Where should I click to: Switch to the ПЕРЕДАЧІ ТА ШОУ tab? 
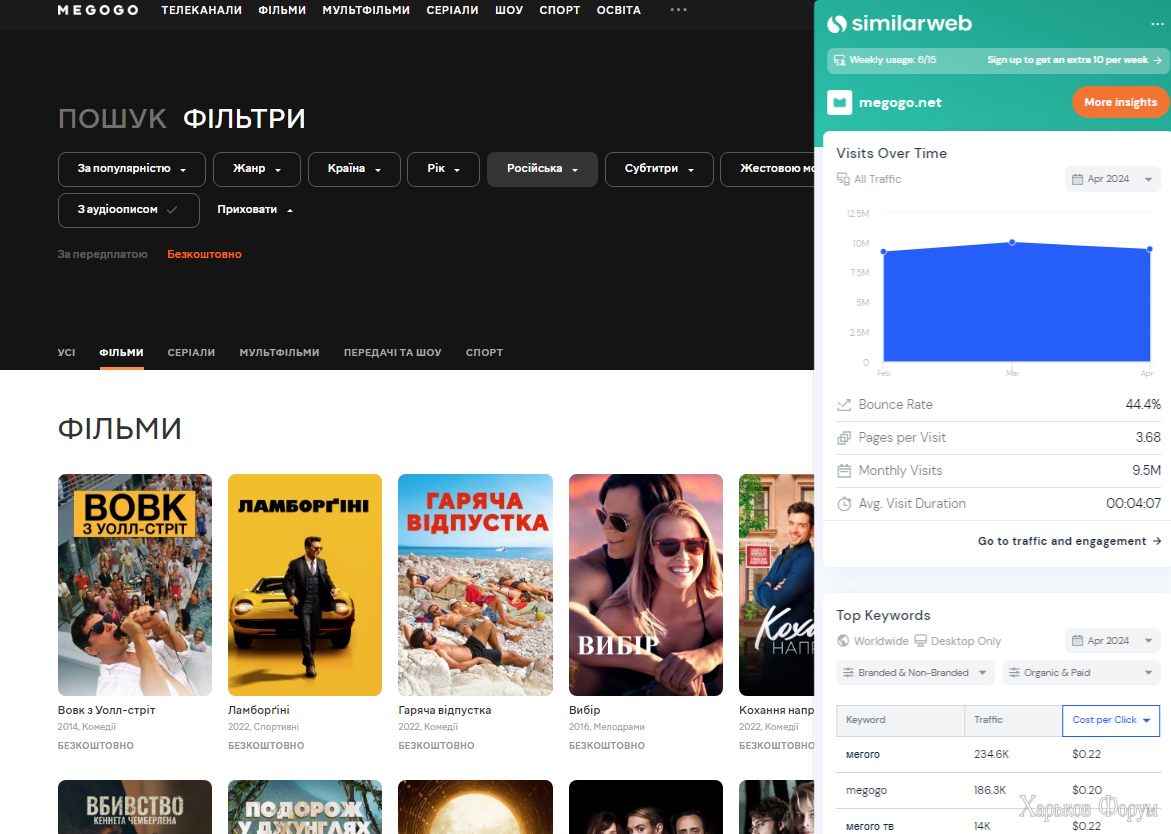(393, 352)
